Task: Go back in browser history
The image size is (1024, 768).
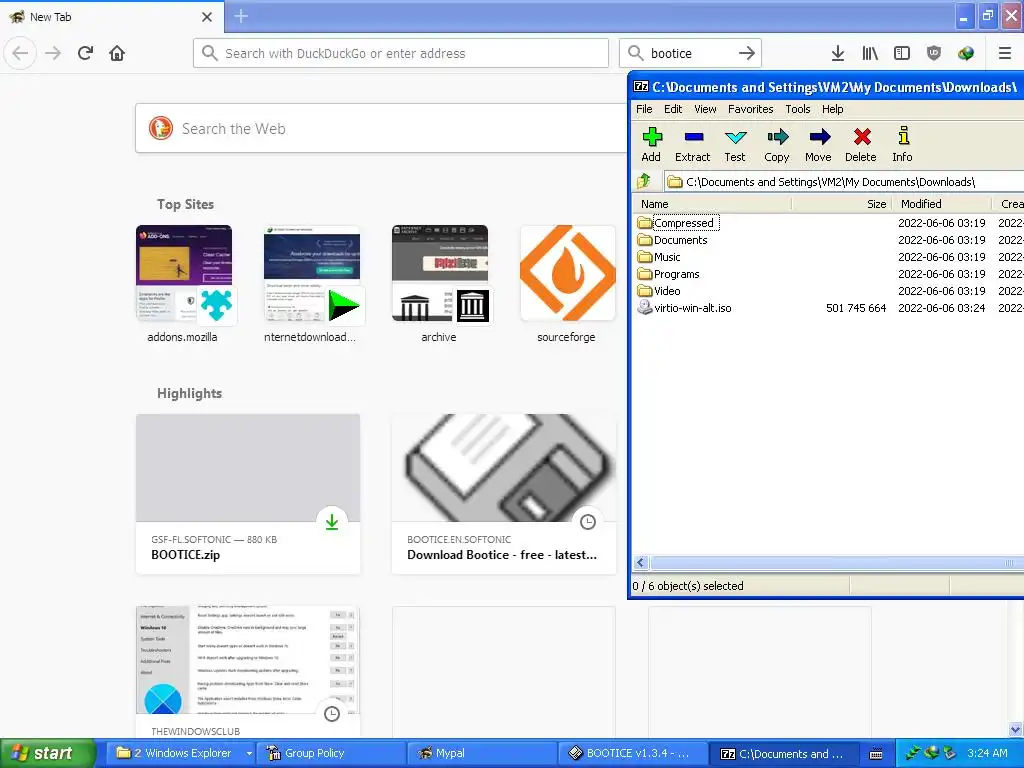Action: (20, 53)
